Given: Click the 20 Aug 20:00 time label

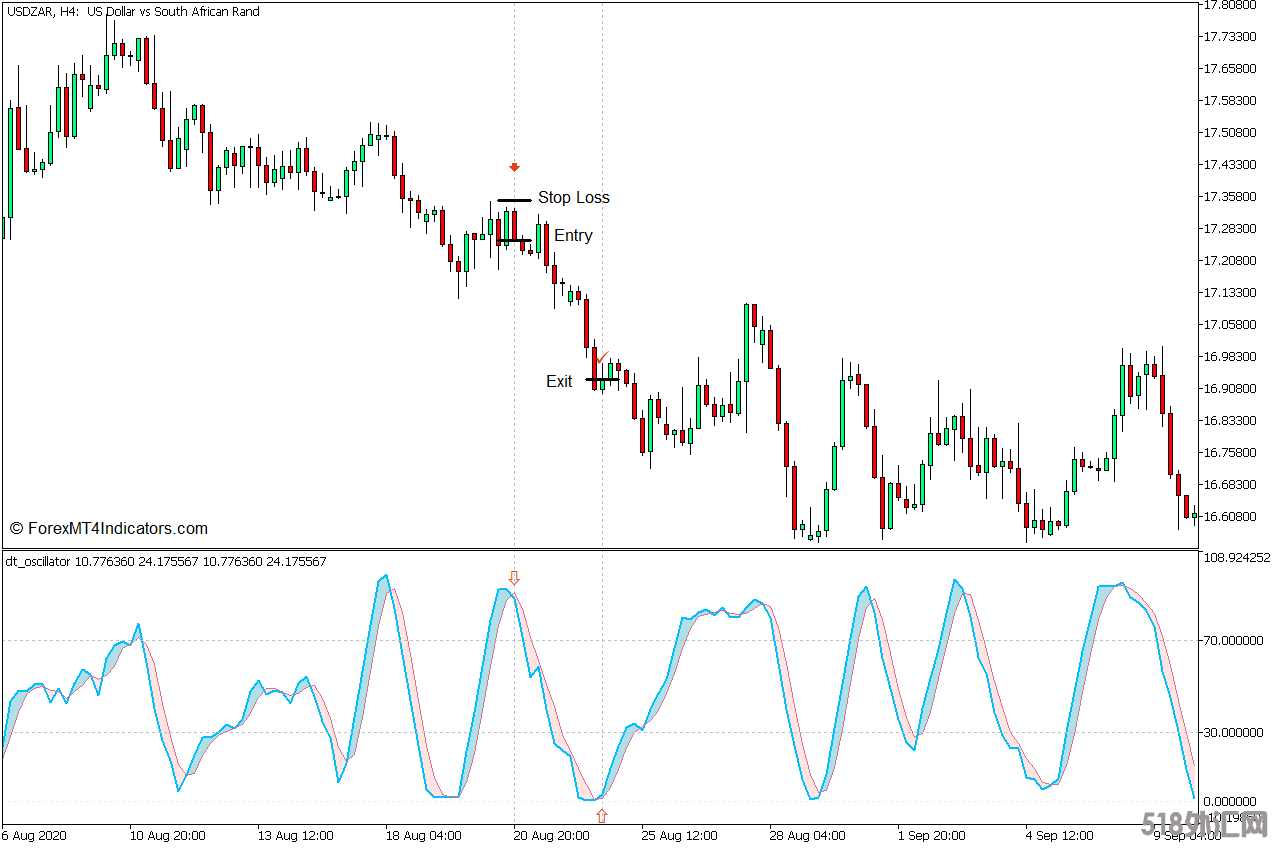Looking at the screenshot, I should [550, 835].
